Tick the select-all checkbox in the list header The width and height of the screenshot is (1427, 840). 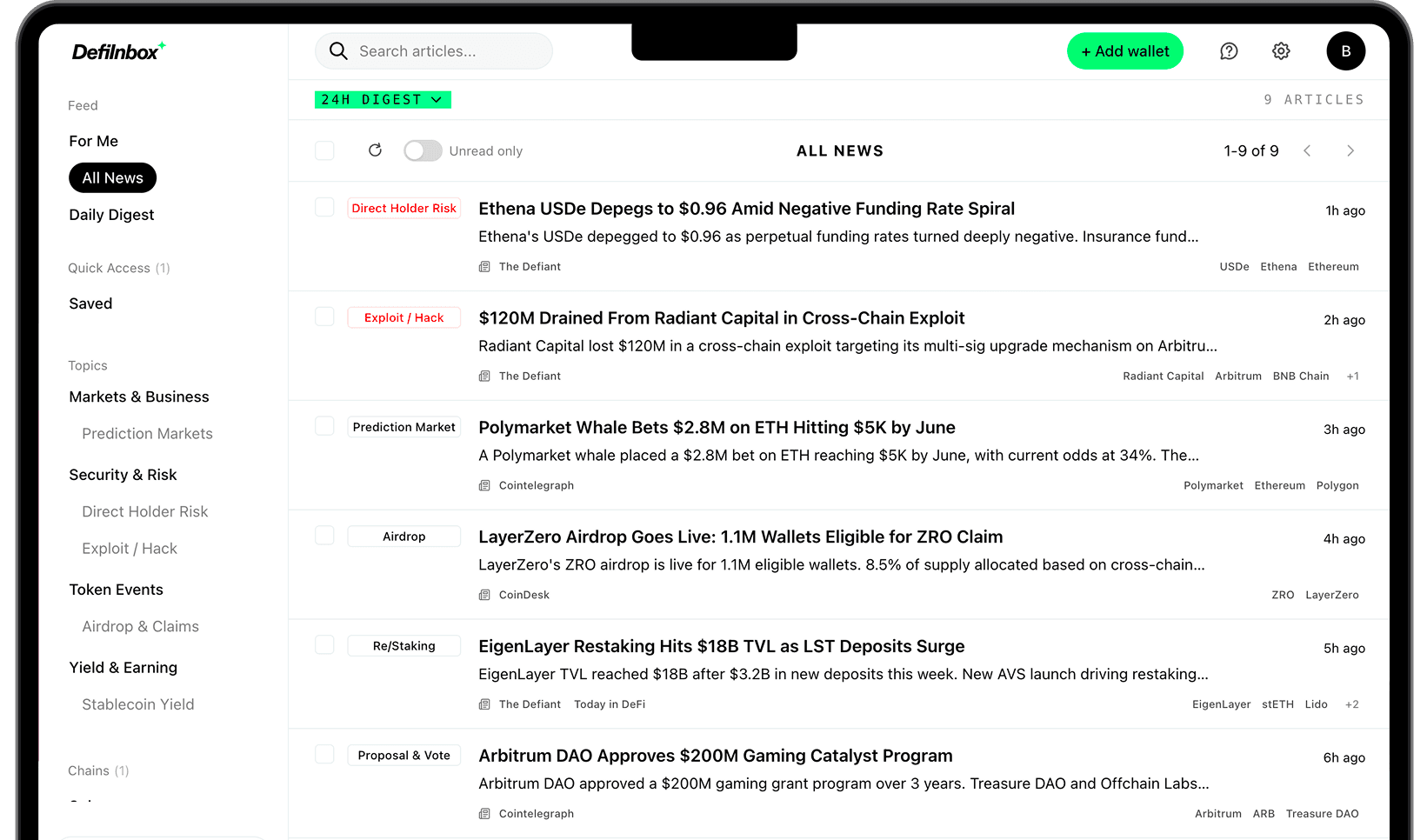(324, 150)
